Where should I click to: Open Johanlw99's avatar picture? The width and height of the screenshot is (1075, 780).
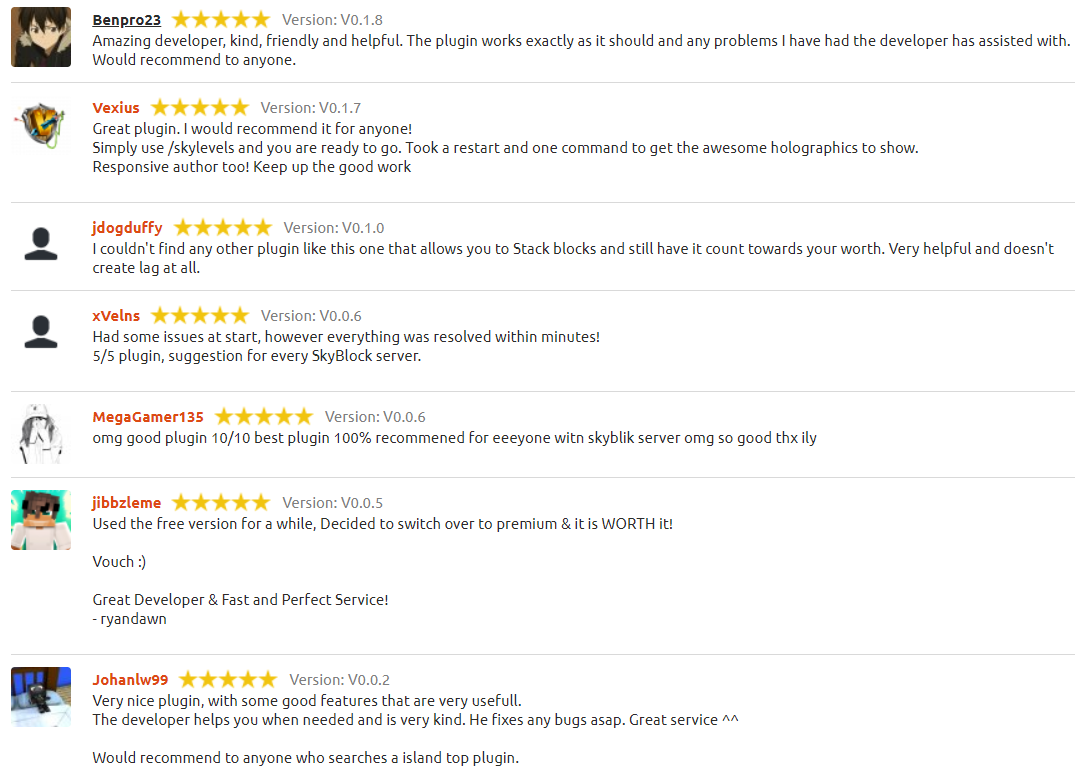click(x=41, y=696)
